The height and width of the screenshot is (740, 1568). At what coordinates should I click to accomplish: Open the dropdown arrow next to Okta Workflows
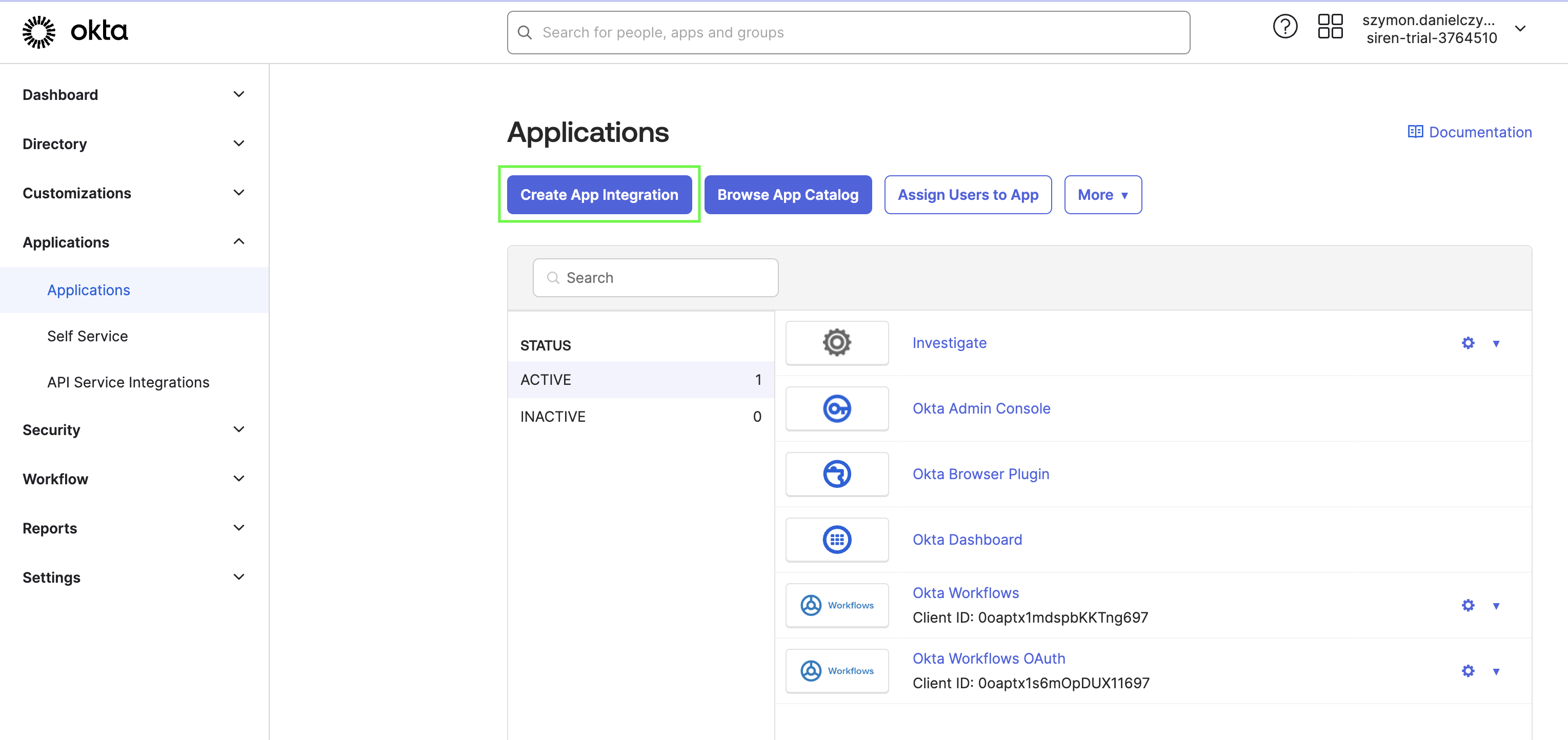coord(1497,605)
